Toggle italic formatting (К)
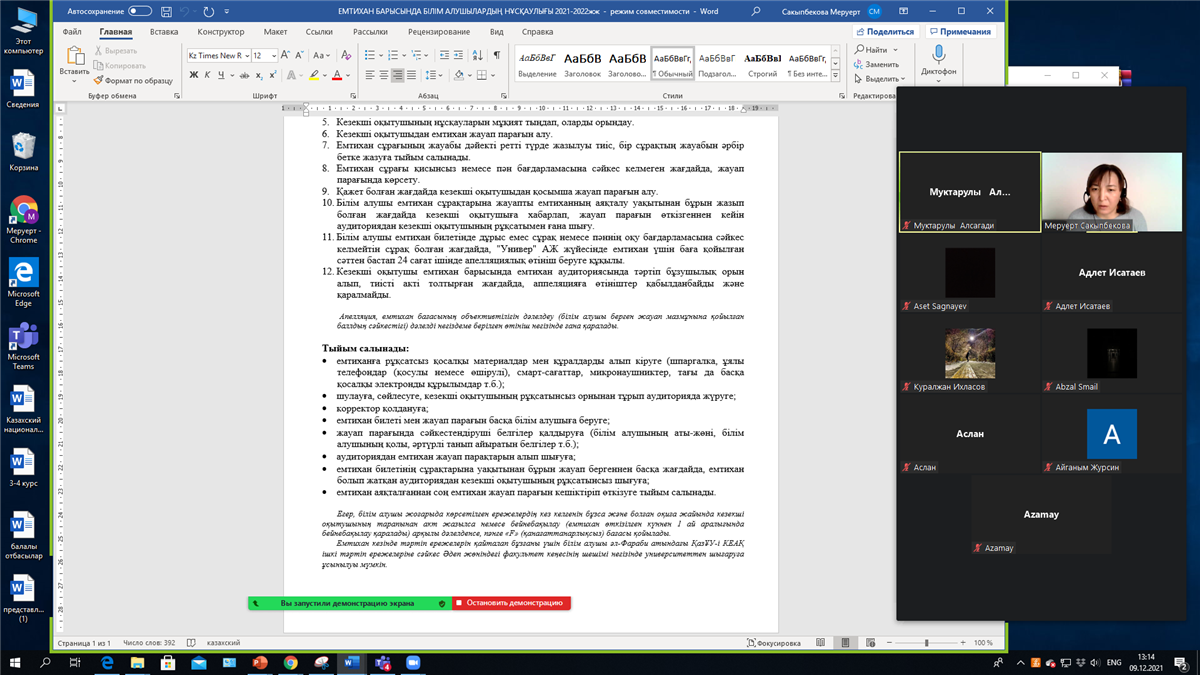Viewport: 1200px width, 675px height. (x=207, y=75)
